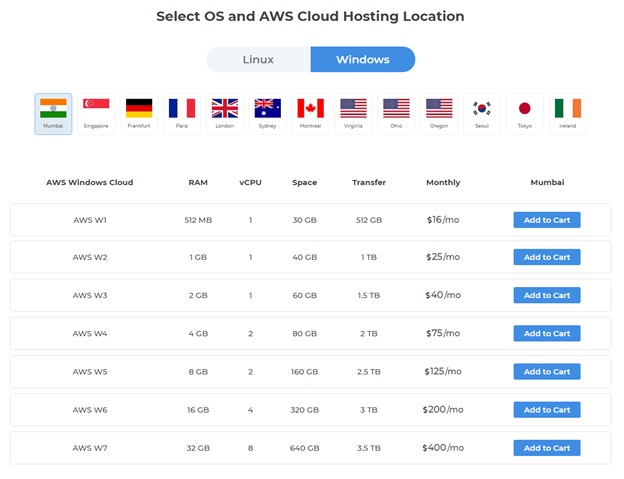
Task: Click the AWS W1 plan name
Action: pos(90,220)
